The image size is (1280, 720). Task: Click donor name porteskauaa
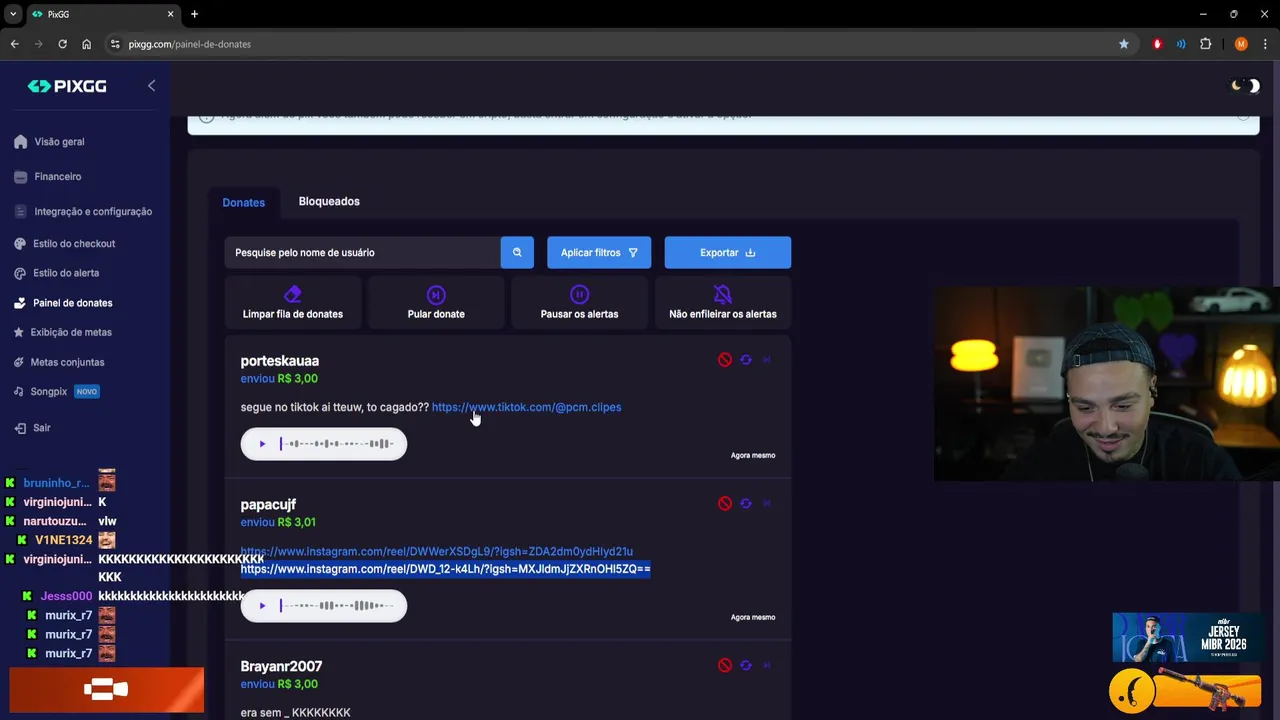pos(280,361)
